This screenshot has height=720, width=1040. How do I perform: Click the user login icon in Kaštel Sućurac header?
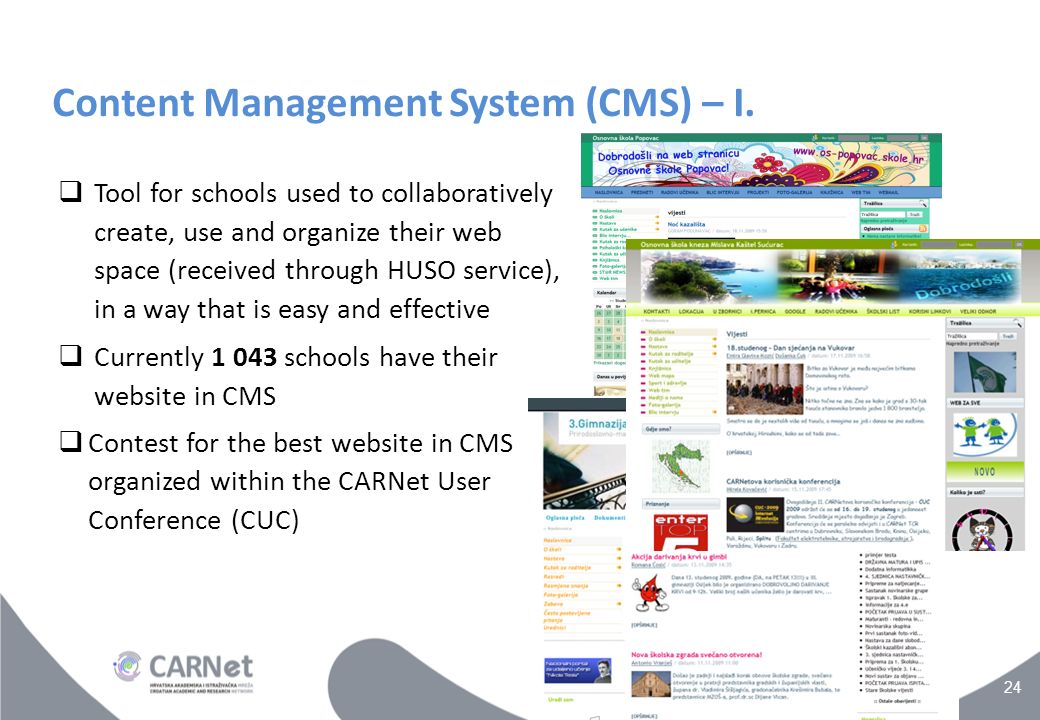pyautogui.click(x=893, y=244)
